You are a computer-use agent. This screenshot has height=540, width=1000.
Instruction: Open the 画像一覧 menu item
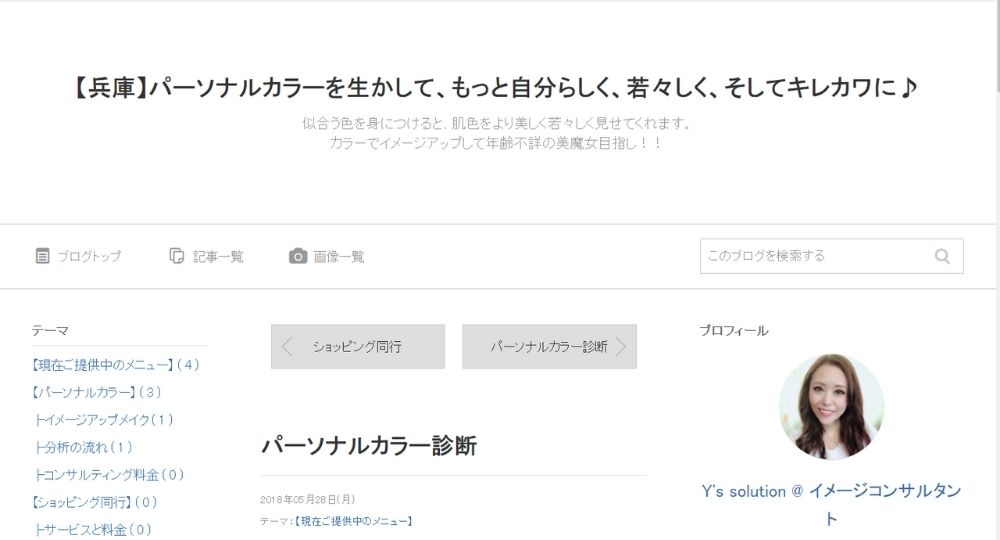[x=339, y=257]
